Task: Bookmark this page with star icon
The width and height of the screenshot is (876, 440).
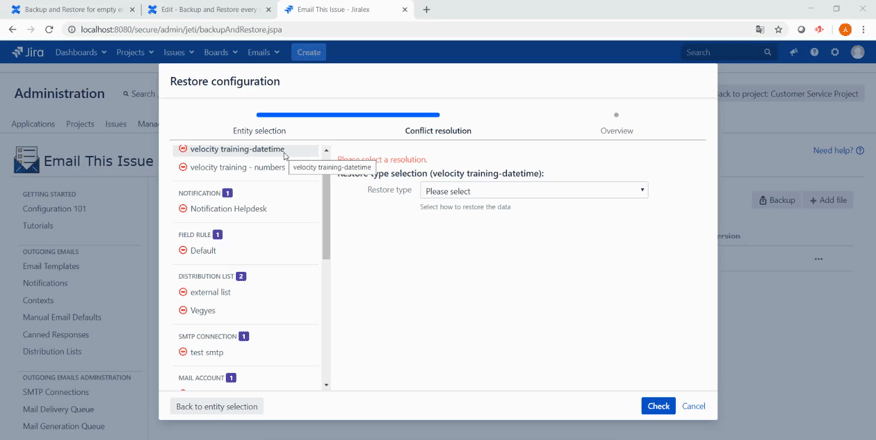Action: (778, 30)
